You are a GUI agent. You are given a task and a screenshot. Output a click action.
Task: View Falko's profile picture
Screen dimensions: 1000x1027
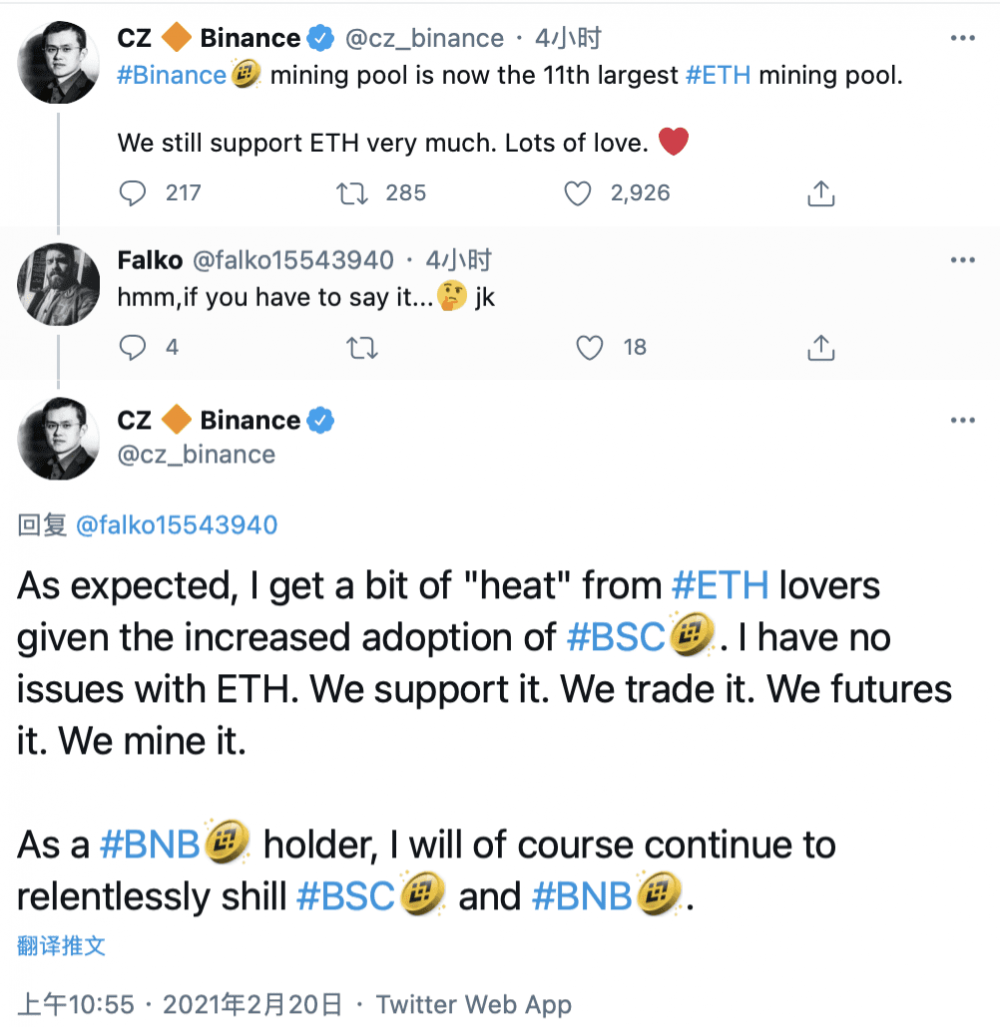click(58, 284)
